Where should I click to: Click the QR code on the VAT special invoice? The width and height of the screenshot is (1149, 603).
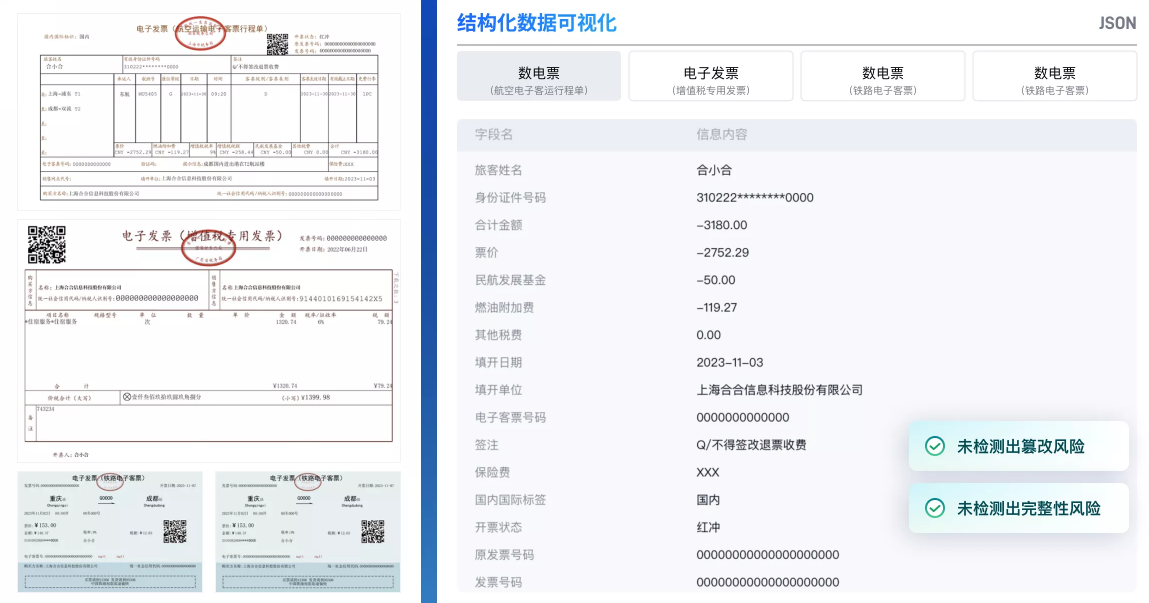click(46, 245)
